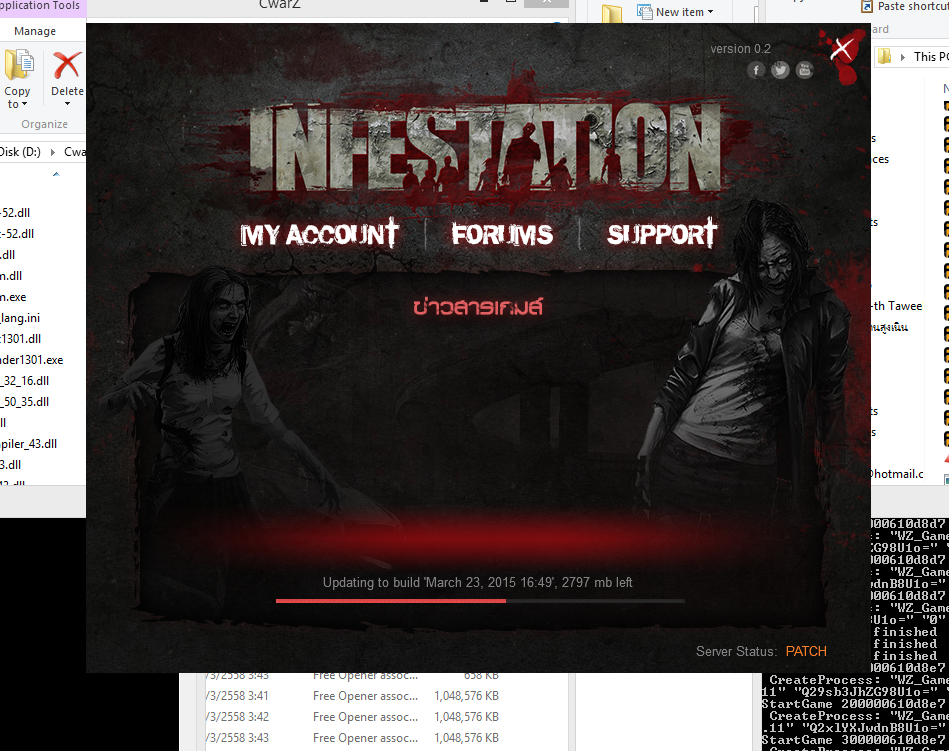Expand the New item dropdown arrow
This screenshot has width=949, height=751.
710,13
